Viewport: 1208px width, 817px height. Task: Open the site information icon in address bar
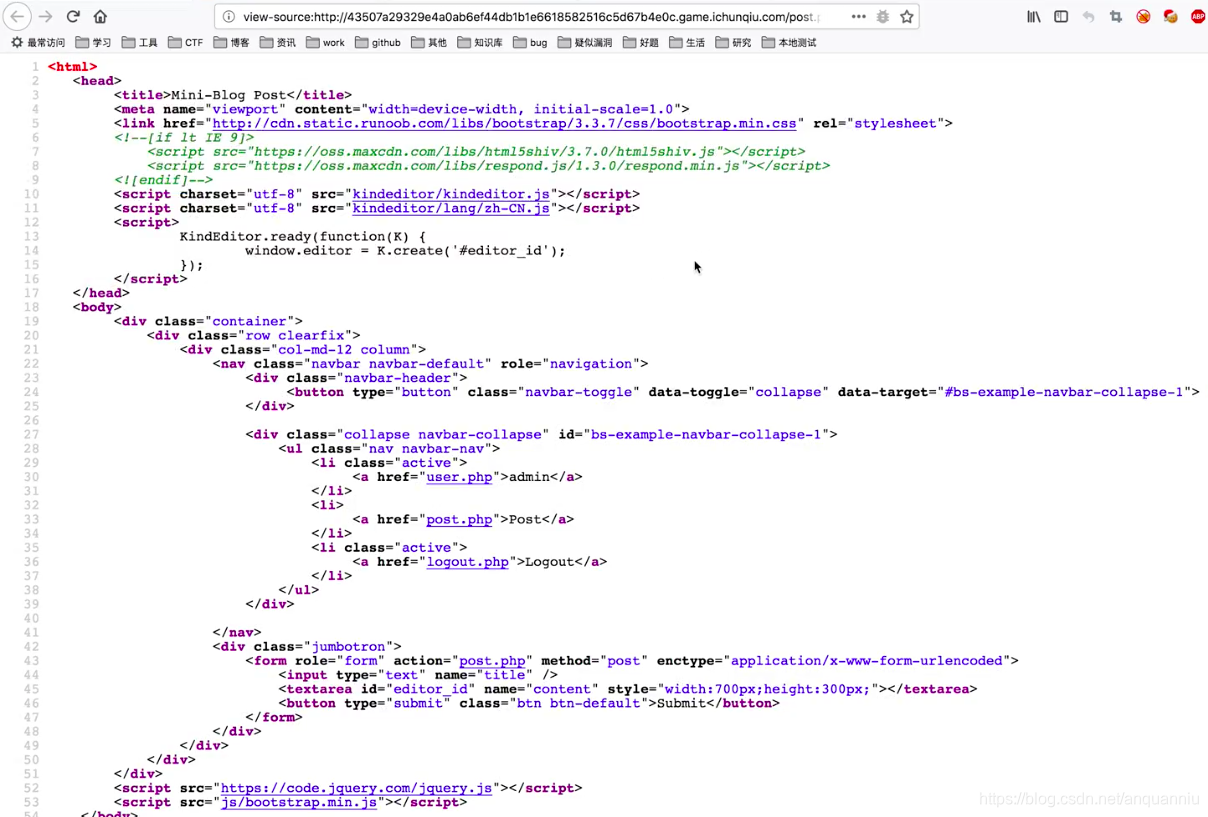coord(229,16)
